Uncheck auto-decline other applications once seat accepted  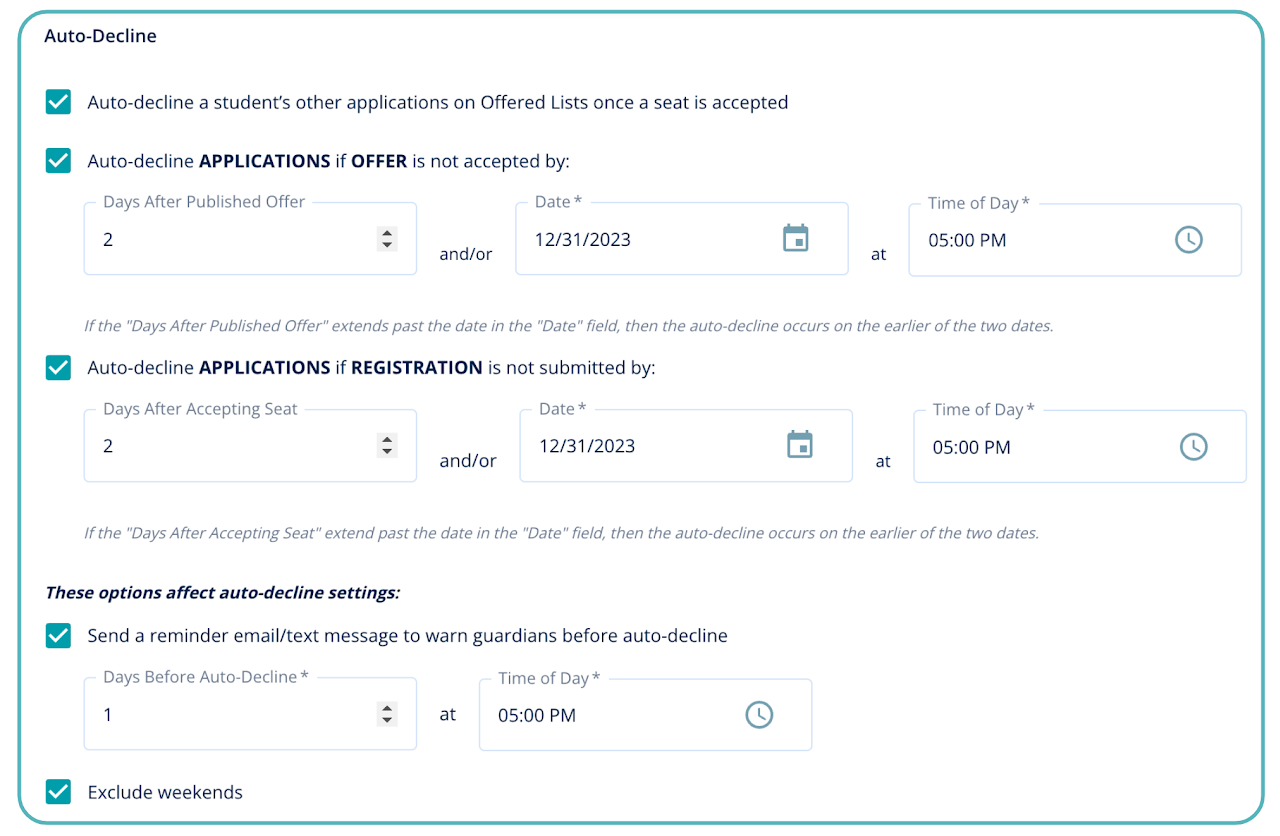(x=59, y=102)
